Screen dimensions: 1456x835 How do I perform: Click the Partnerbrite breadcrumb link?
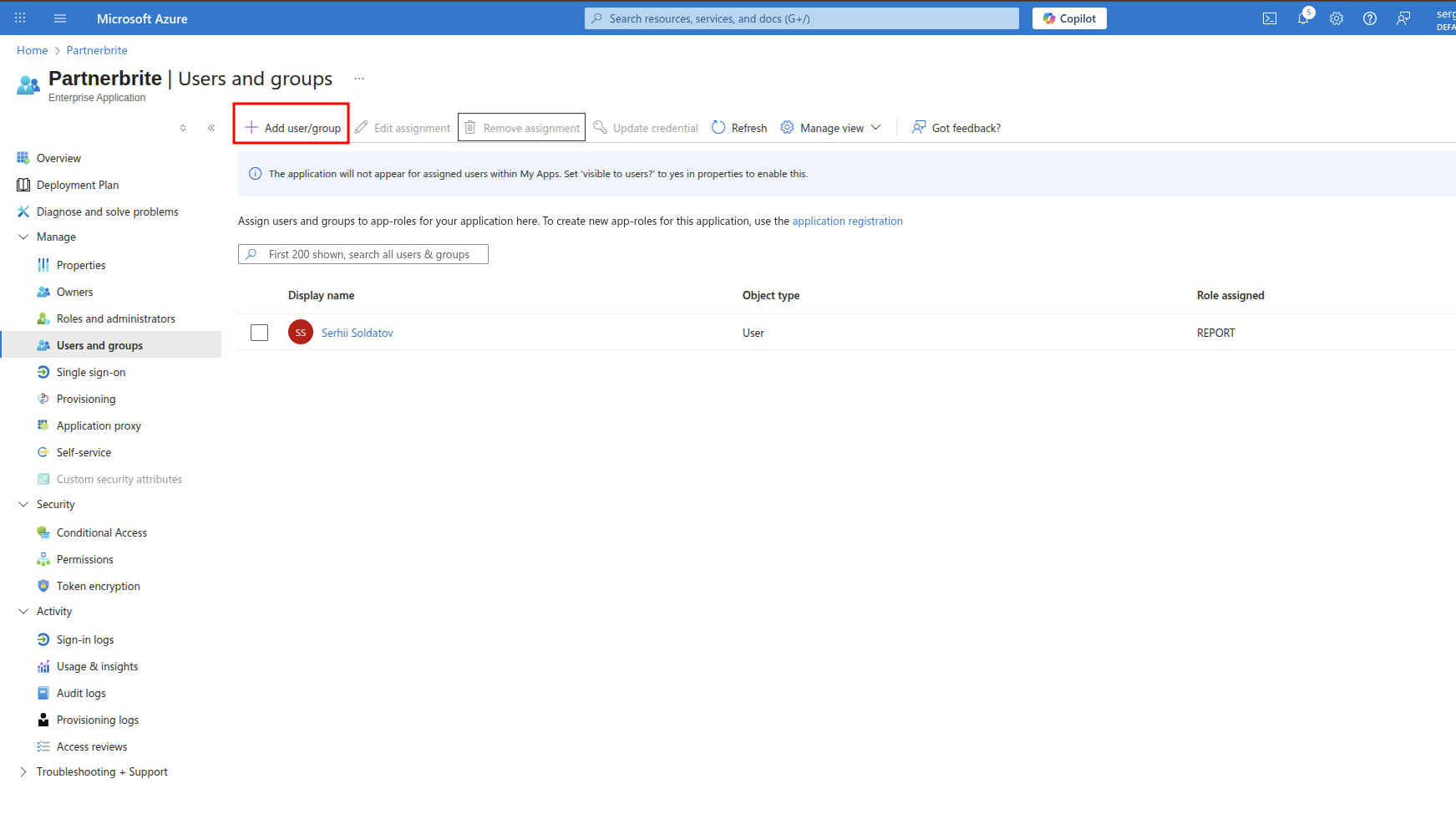(97, 50)
